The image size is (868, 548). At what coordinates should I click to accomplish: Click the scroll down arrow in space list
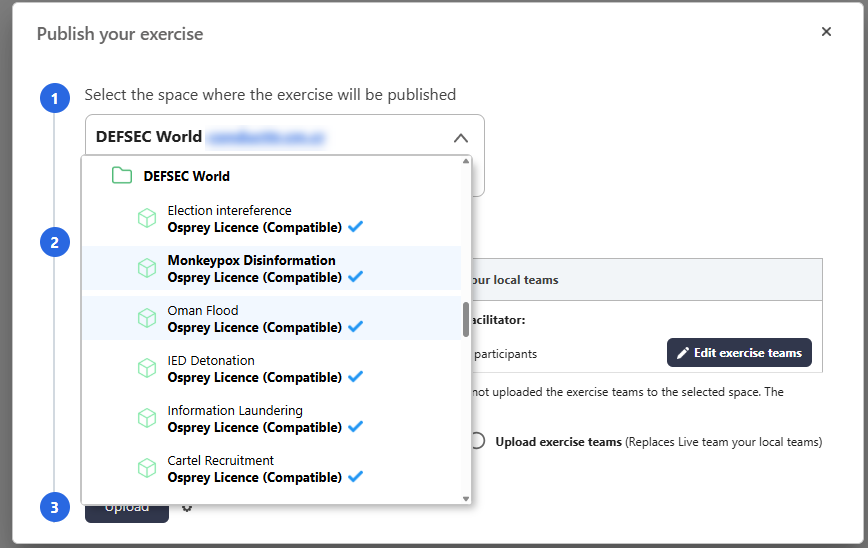click(465, 497)
